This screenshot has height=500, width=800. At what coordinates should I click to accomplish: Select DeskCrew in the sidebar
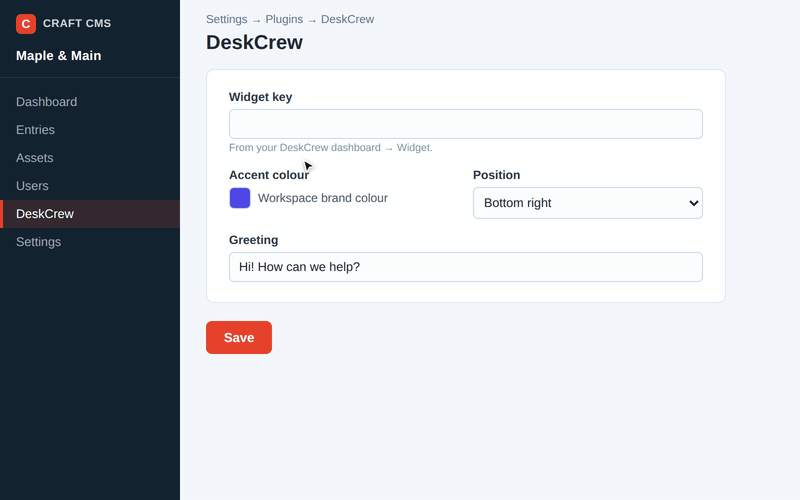[90, 214]
